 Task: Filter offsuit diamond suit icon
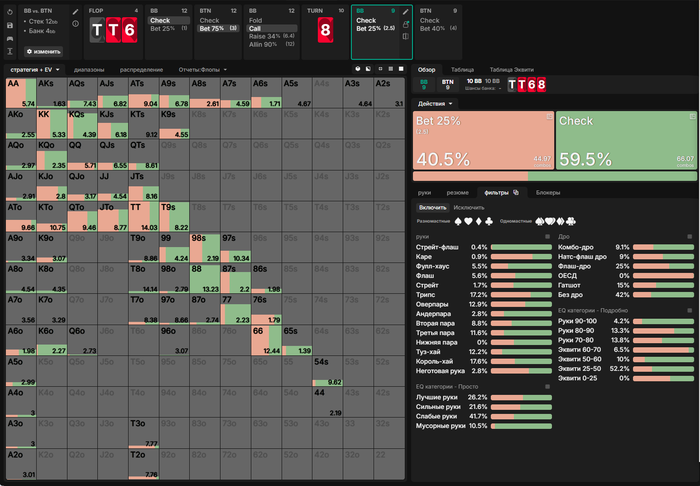[x=479, y=221]
